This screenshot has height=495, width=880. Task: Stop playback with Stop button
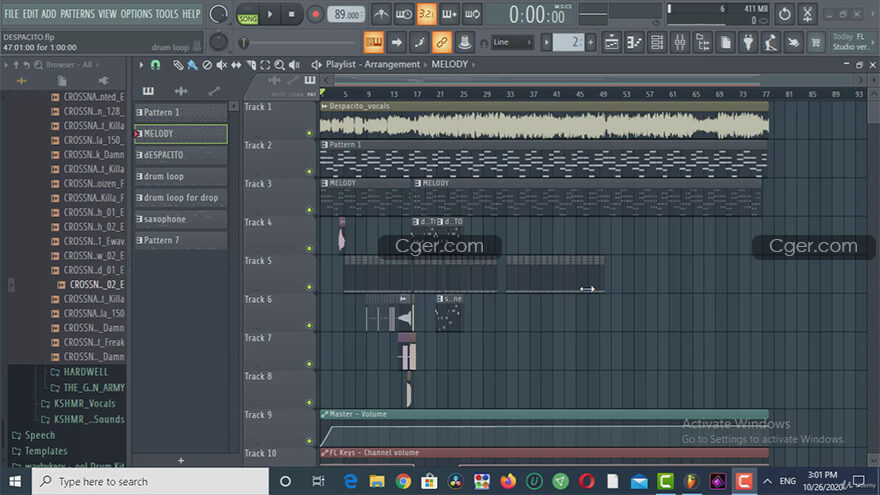[x=291, y=14]
